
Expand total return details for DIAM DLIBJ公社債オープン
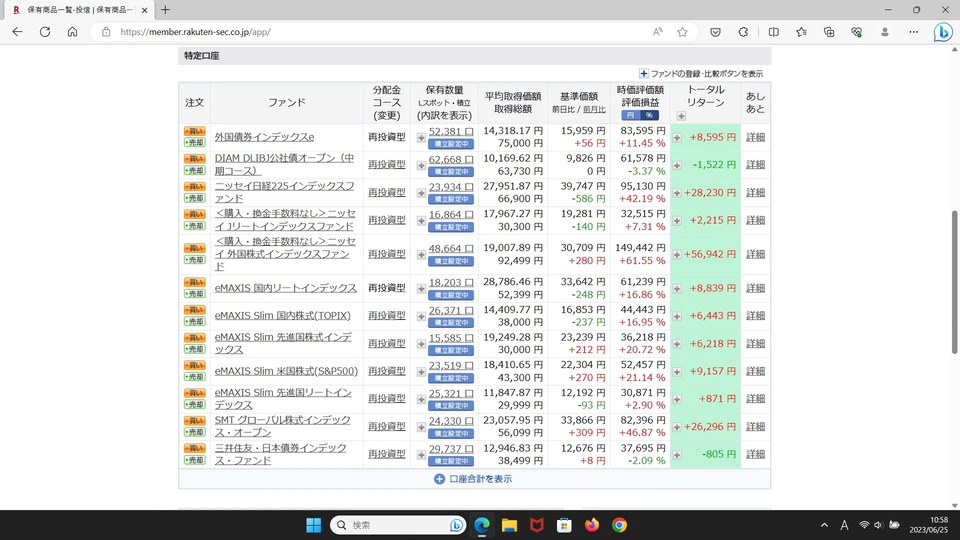pyautogui.click(x=677, y=165)
